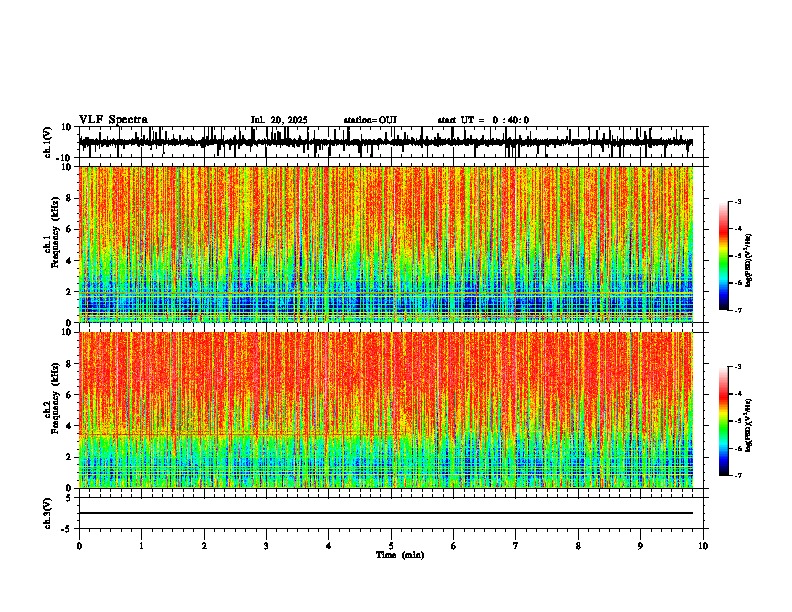Click the 'ch.1(V)' axis label
This screenshot has height=612, width=792.
[48, 142]
